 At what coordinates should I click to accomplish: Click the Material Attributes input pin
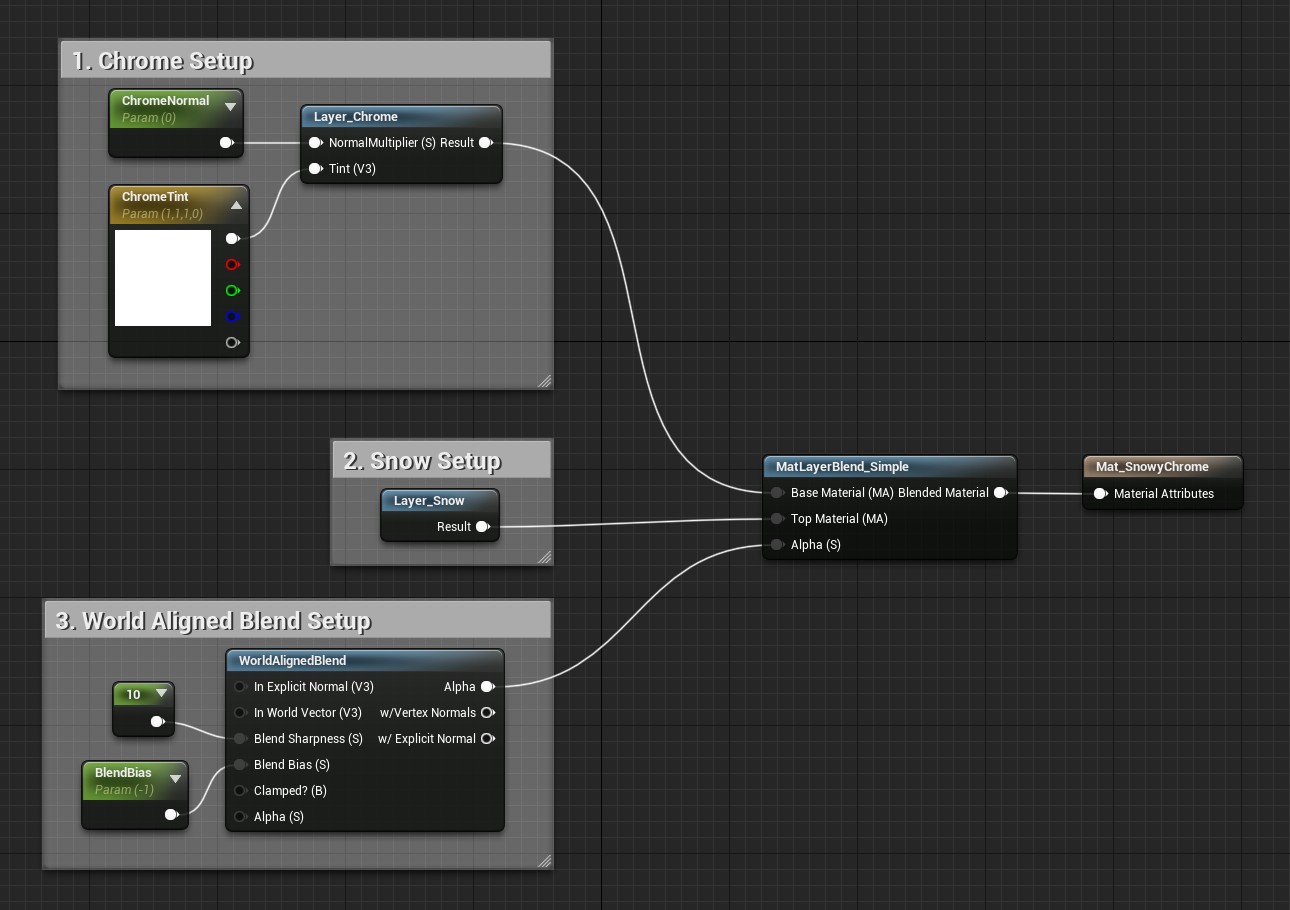point(1100,494)
